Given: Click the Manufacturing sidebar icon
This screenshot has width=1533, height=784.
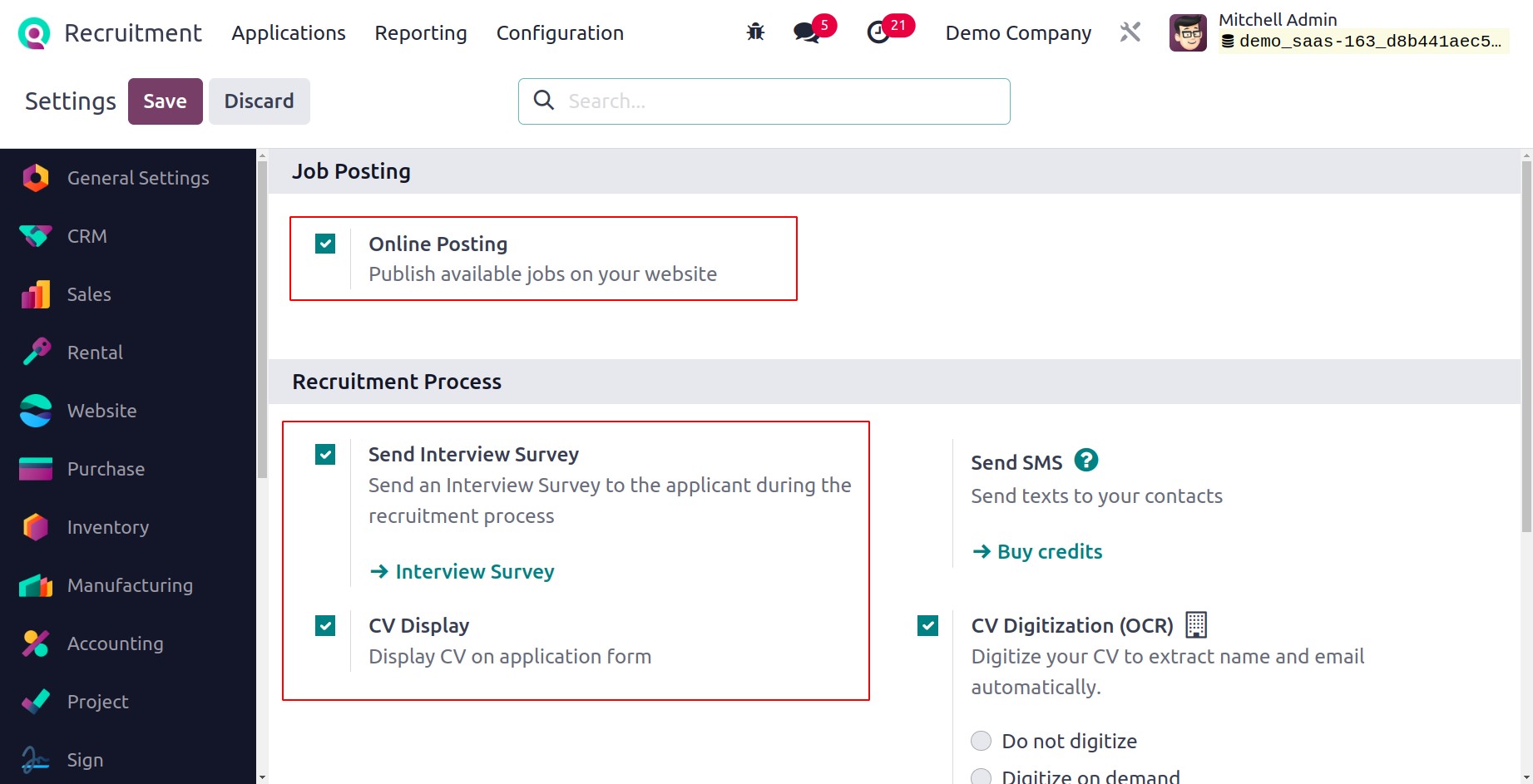Looking at the screenshot, I should click(35, 585).
